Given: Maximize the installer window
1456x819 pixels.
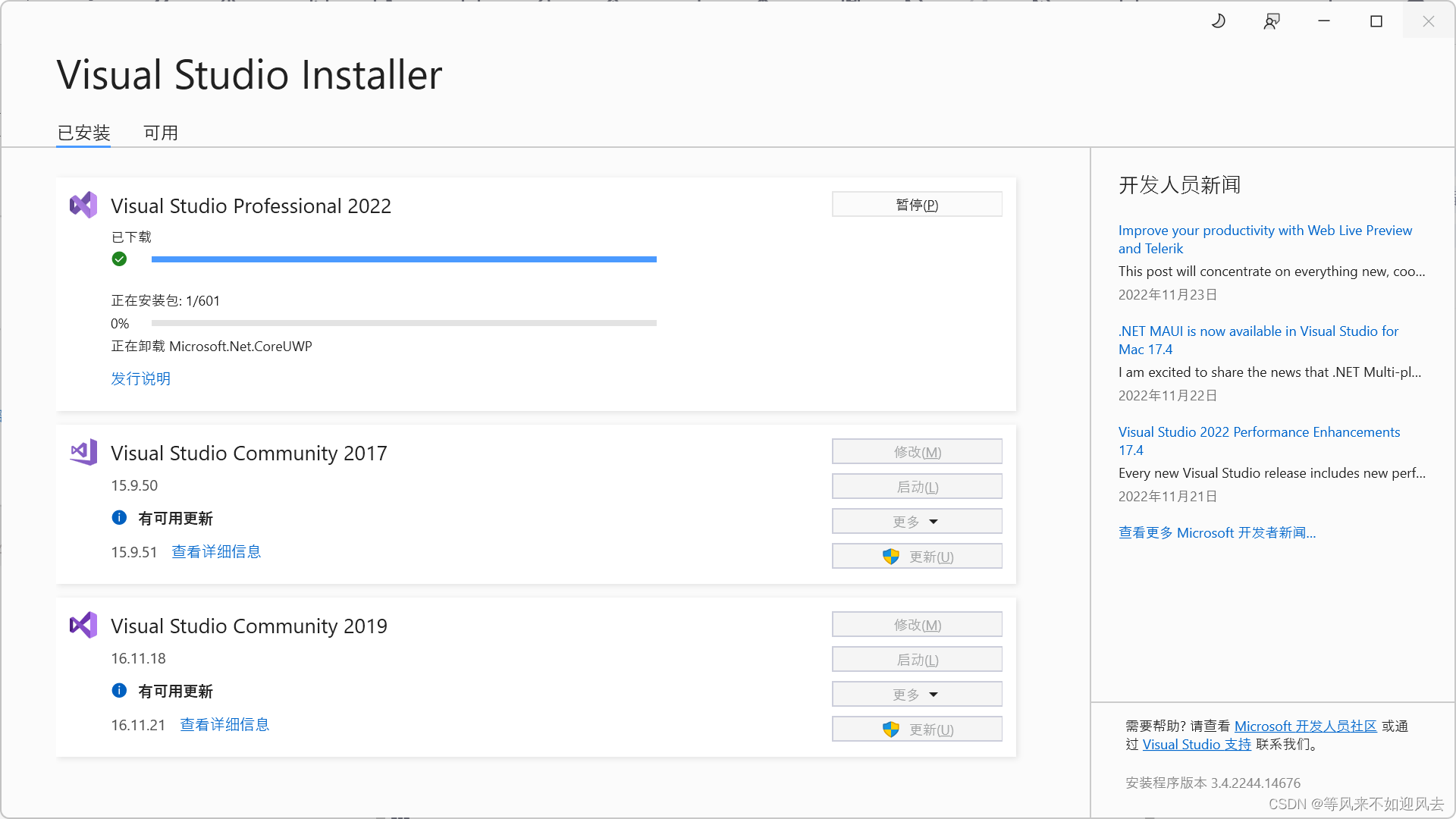Looking at the screenshot, I should coord(1376,21).
